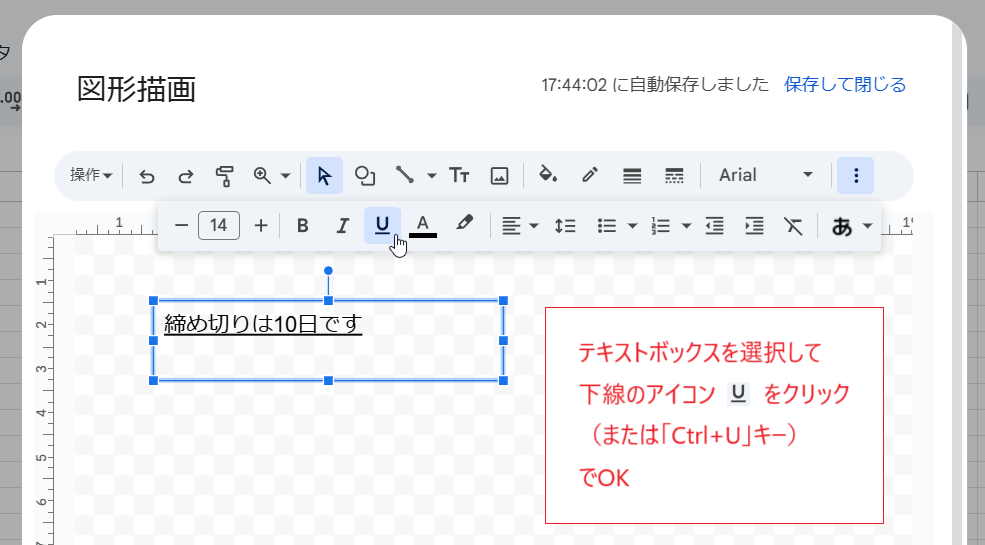The height and width of the screenshot is (545, 985).
Task: Open the border color pencil
Action: (x=589, y=175)
